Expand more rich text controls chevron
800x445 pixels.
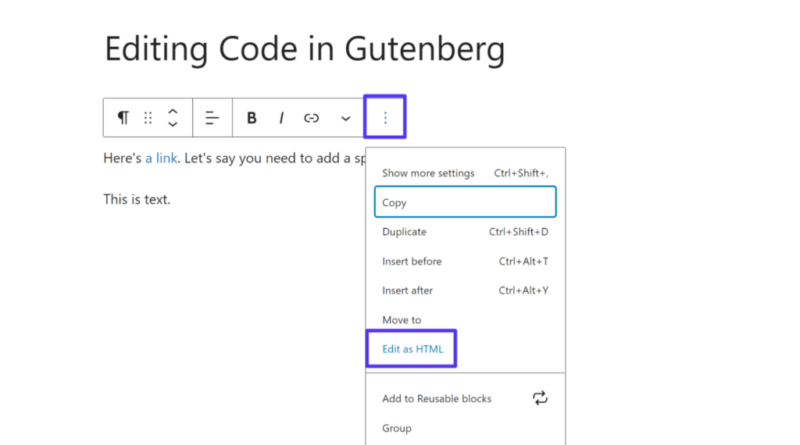345,118
